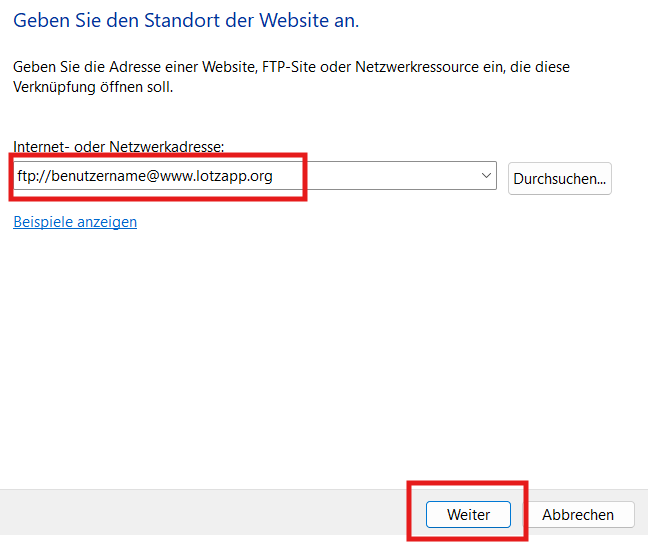Click the instruction text about FTP-Site or Netzwerkressource
648x543 pixels.
point(291,77)
